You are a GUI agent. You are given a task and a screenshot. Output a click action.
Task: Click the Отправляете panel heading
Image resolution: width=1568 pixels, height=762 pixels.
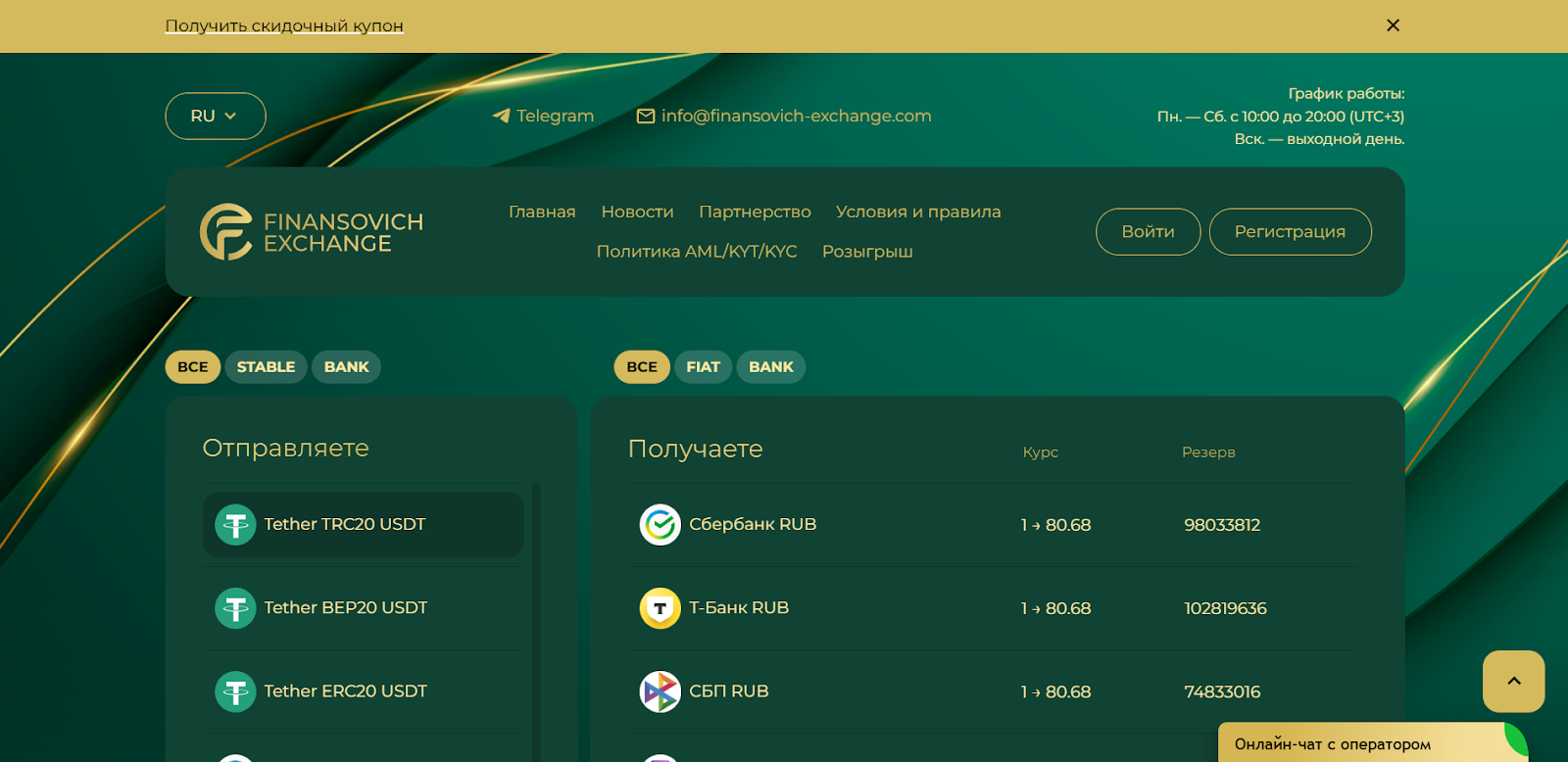point(285,449)
